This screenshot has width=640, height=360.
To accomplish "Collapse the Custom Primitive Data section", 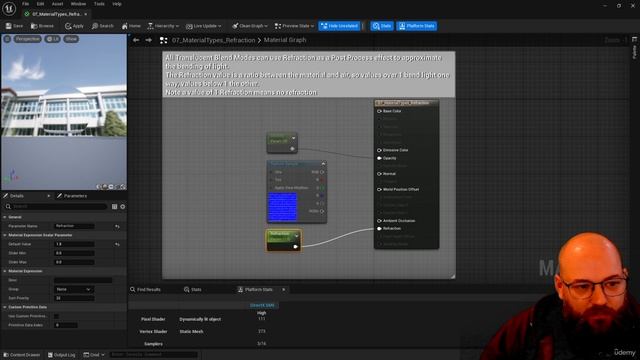I will click(x=5, y=307).
